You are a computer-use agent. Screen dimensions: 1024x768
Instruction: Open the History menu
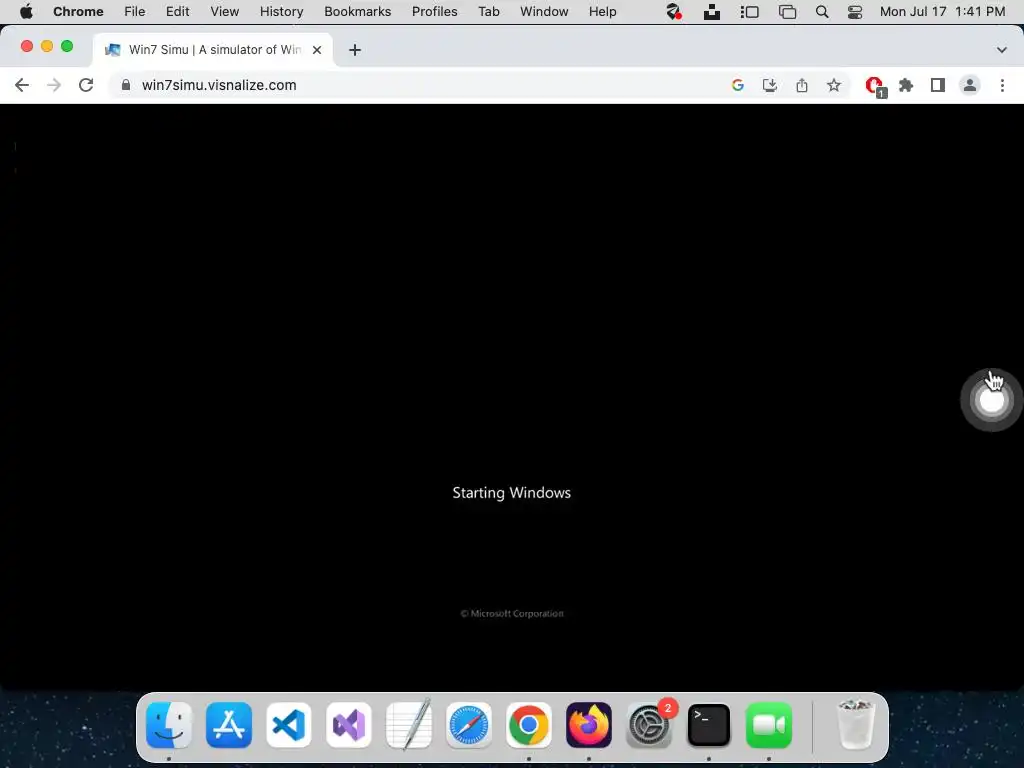coord(281,12)
